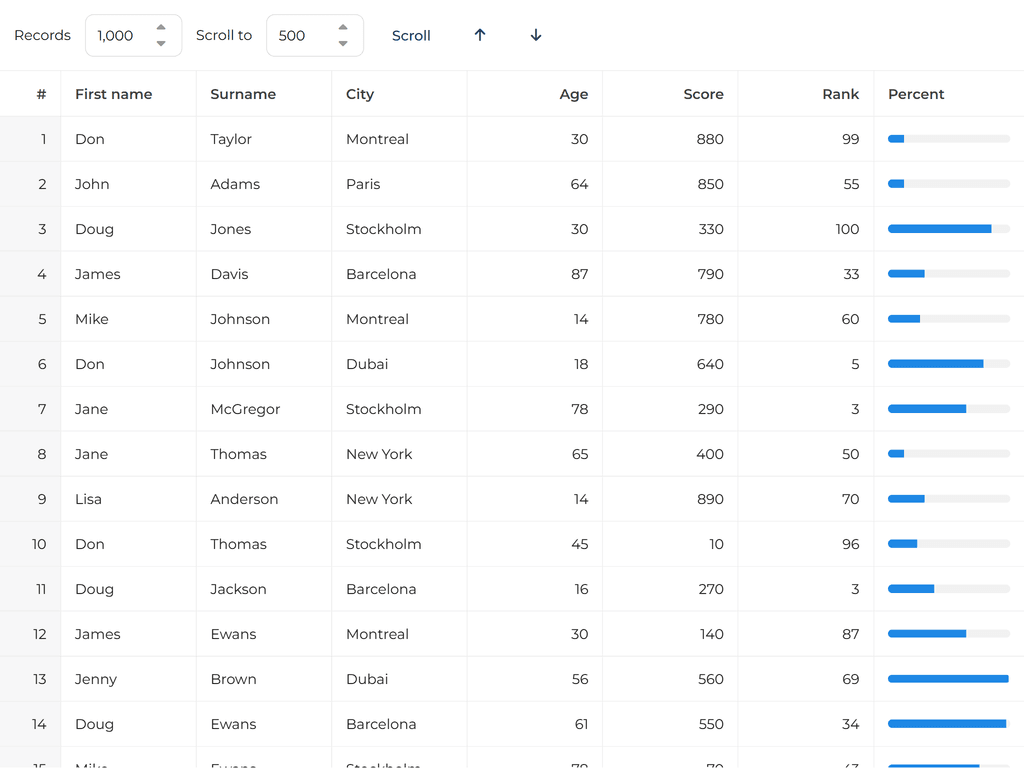Sort by the Age column header
1024x768 pixels.
pos(574,94)
